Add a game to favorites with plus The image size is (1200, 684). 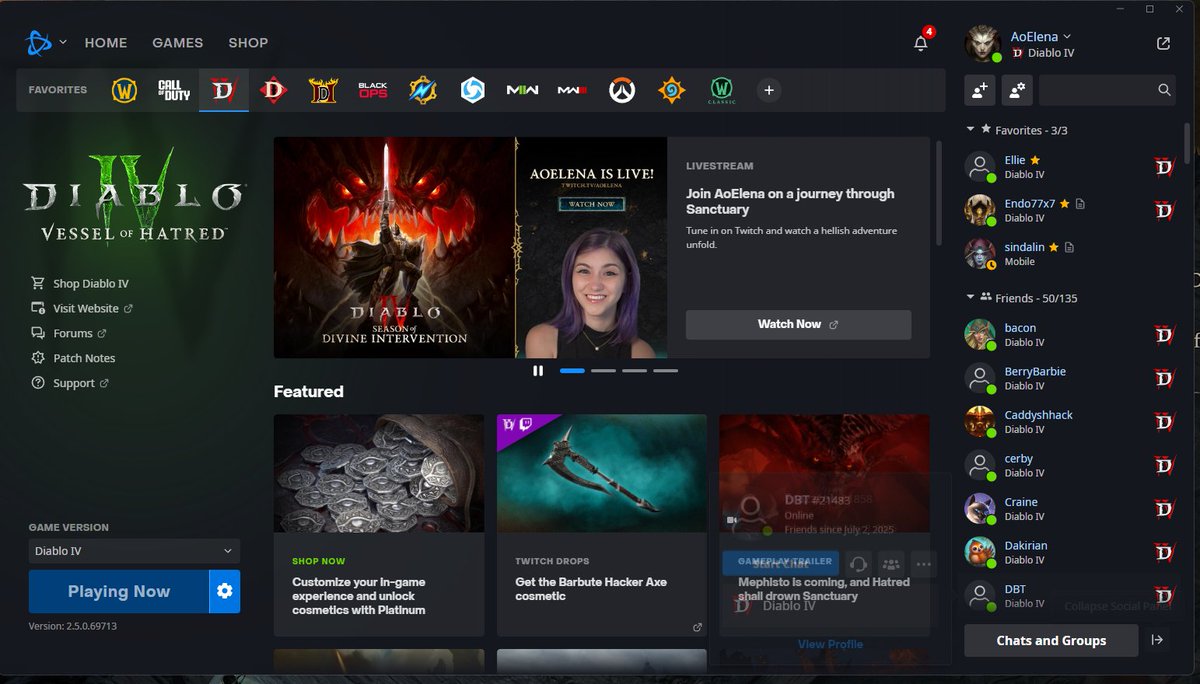point(769,90)
